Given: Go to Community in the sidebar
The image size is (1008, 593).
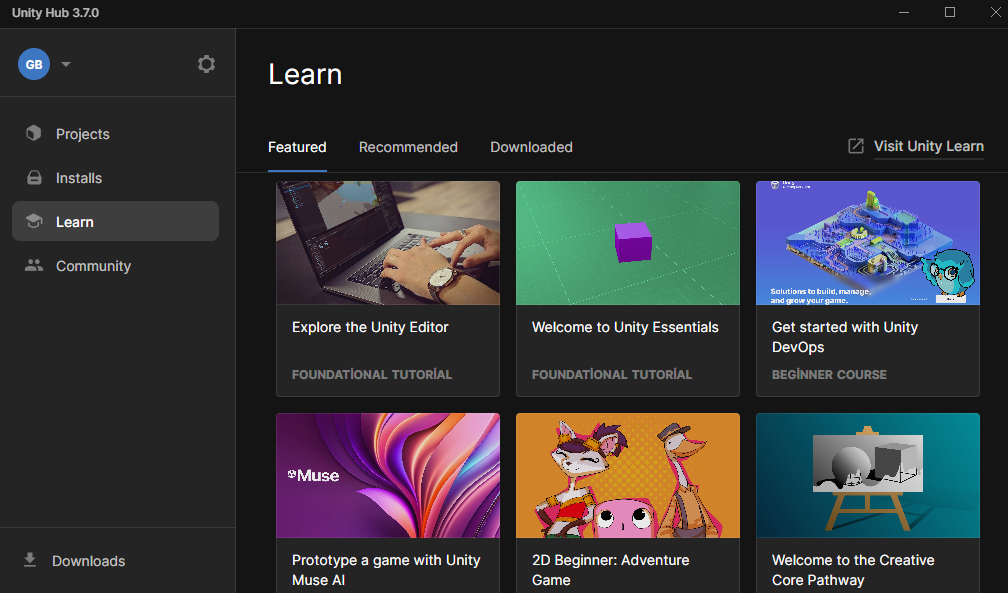Looking at the screenshot, I should [x=93, y=266].
